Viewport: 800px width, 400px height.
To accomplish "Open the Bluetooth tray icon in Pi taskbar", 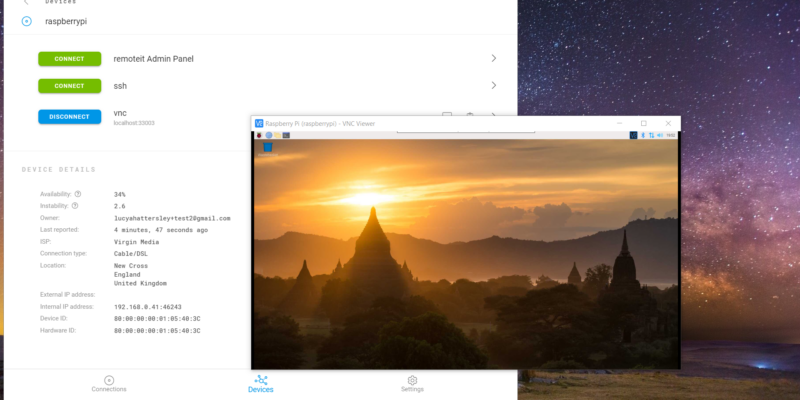I will point(643,135).
